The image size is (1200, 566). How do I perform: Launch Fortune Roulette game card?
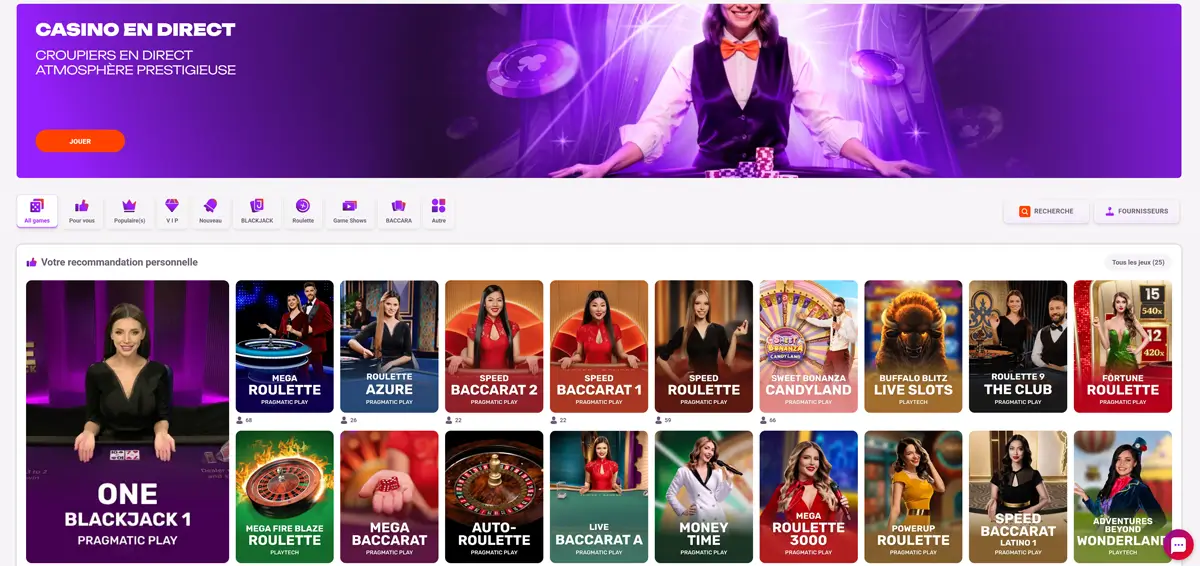pyautogui.click(x=1123, y=346)
